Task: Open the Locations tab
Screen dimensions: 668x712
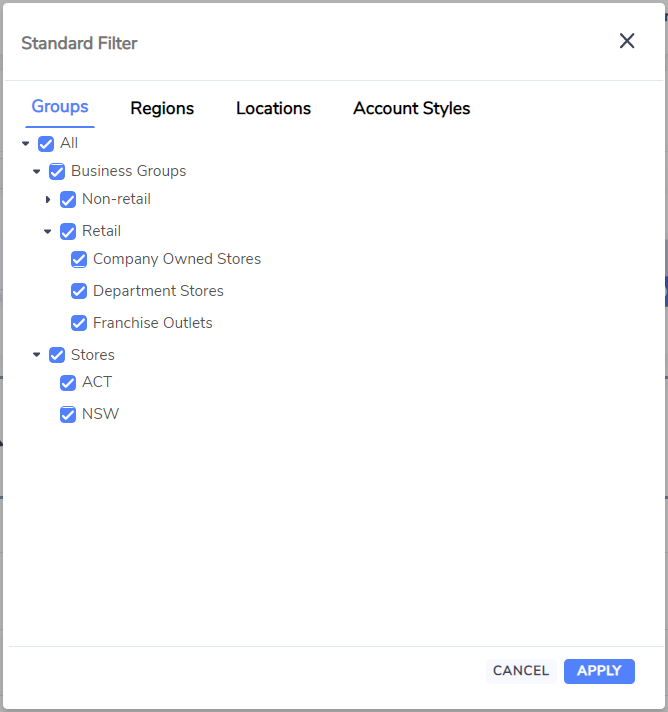Action: tap(273, 109)
